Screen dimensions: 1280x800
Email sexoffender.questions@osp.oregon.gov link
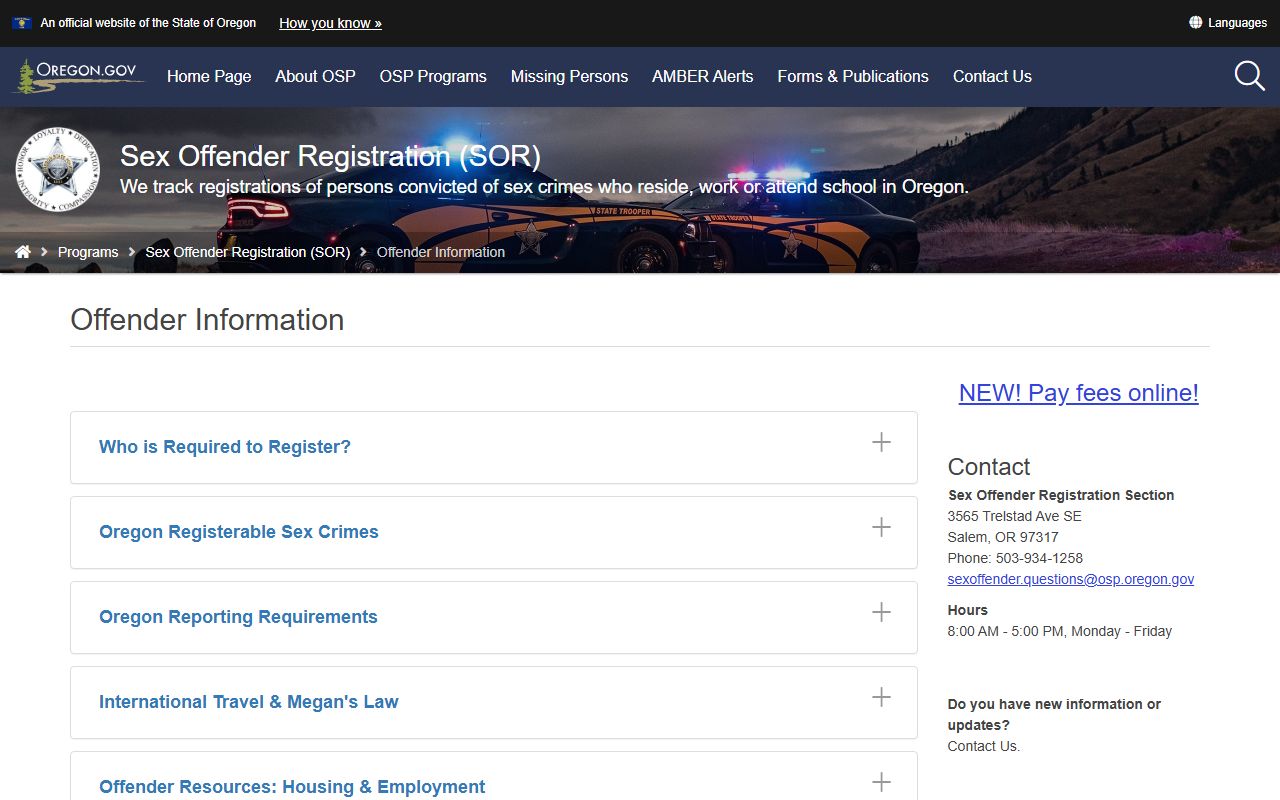click(1071, 579)
